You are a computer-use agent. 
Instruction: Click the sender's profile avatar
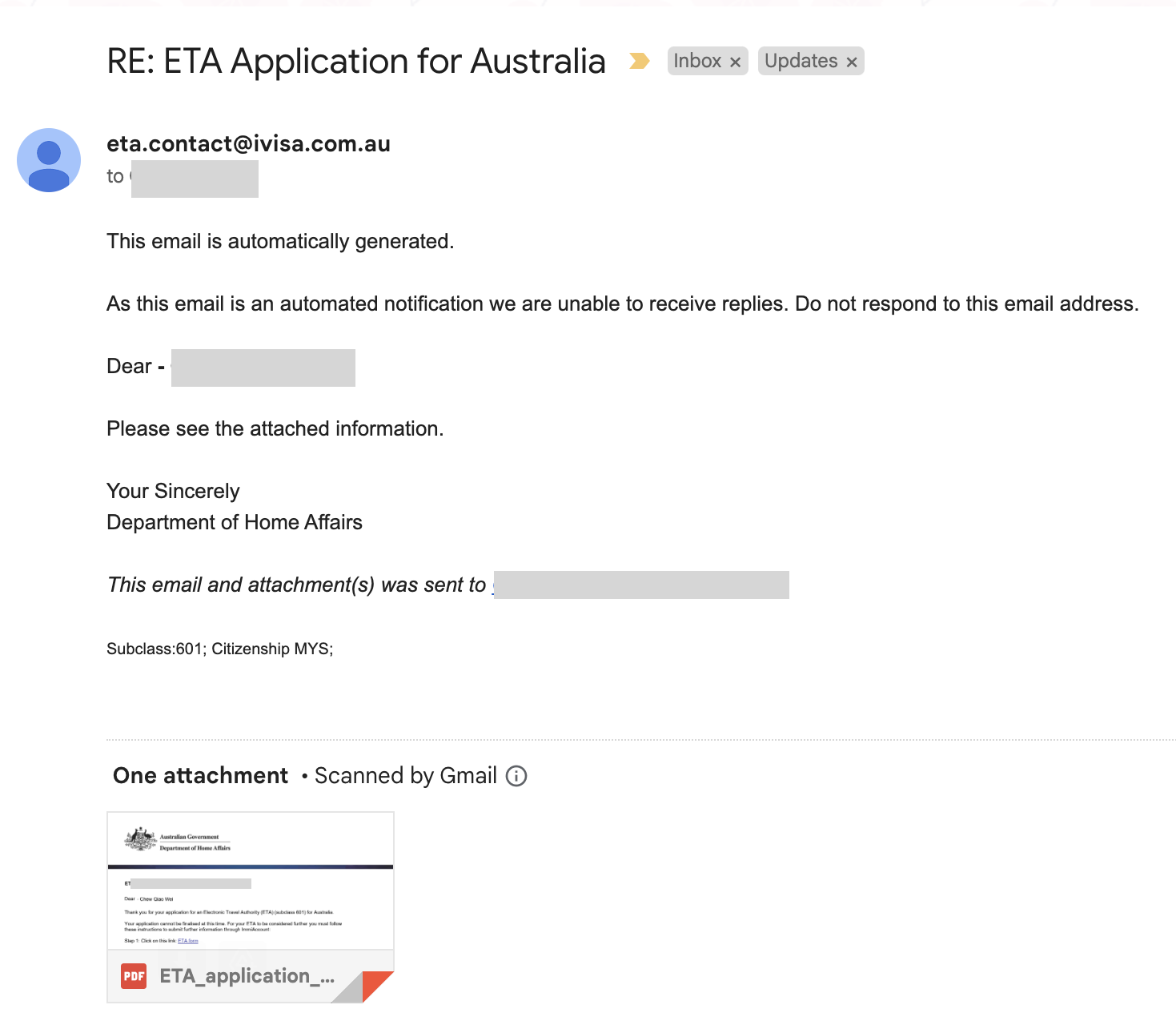tap(49, 160)
